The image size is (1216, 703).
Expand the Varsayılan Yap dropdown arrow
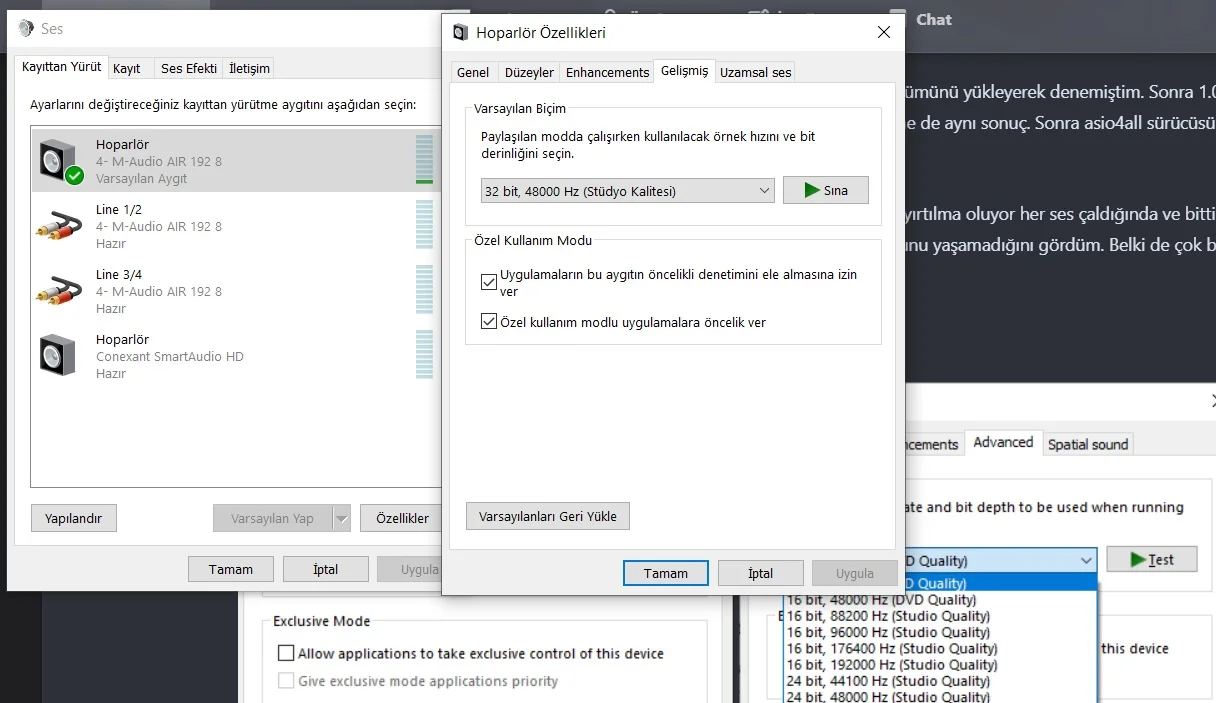[341, 518]
